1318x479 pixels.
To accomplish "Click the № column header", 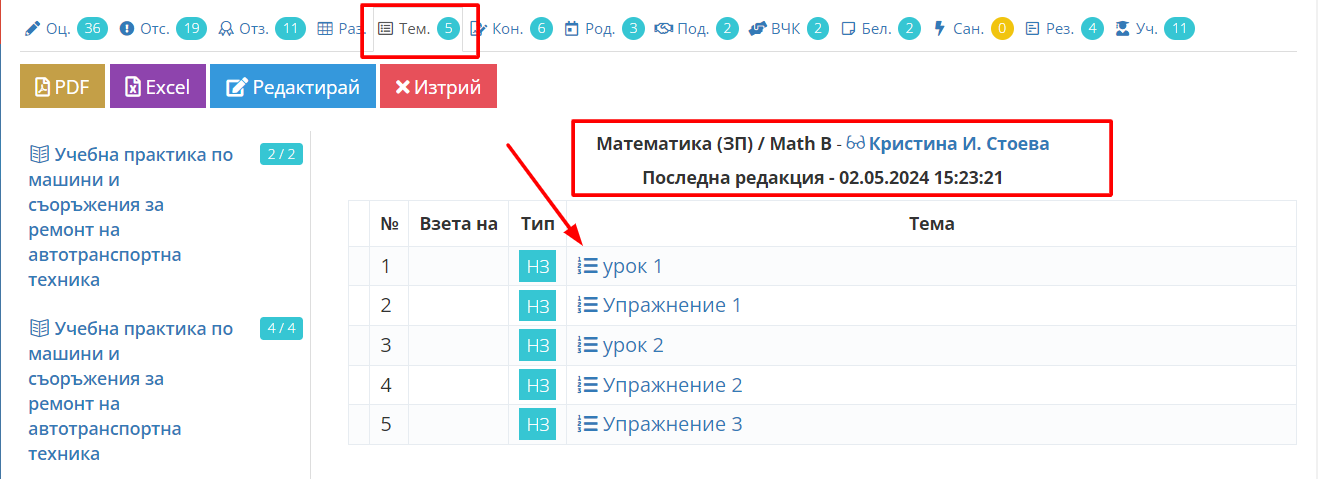I will pyautogui.click(x=389, y=224).
